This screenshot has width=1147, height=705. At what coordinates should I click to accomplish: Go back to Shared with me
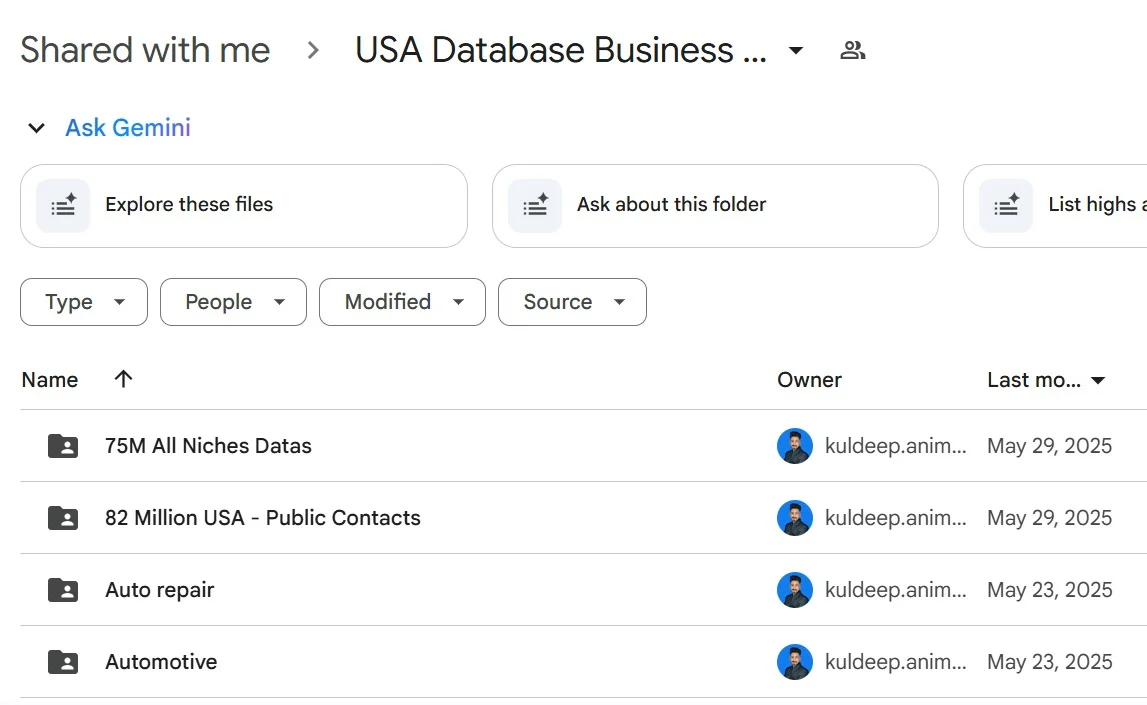click(x=145, y=50)
